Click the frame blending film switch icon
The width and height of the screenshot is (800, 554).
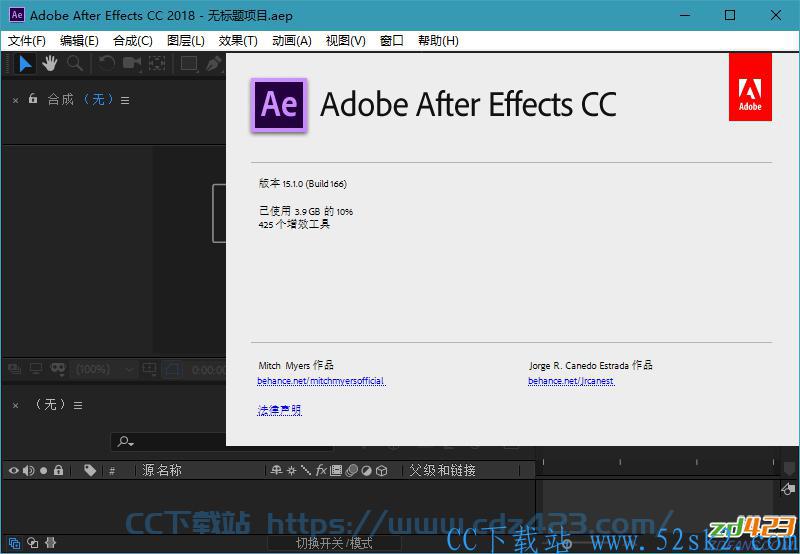[x=336, y=470]
